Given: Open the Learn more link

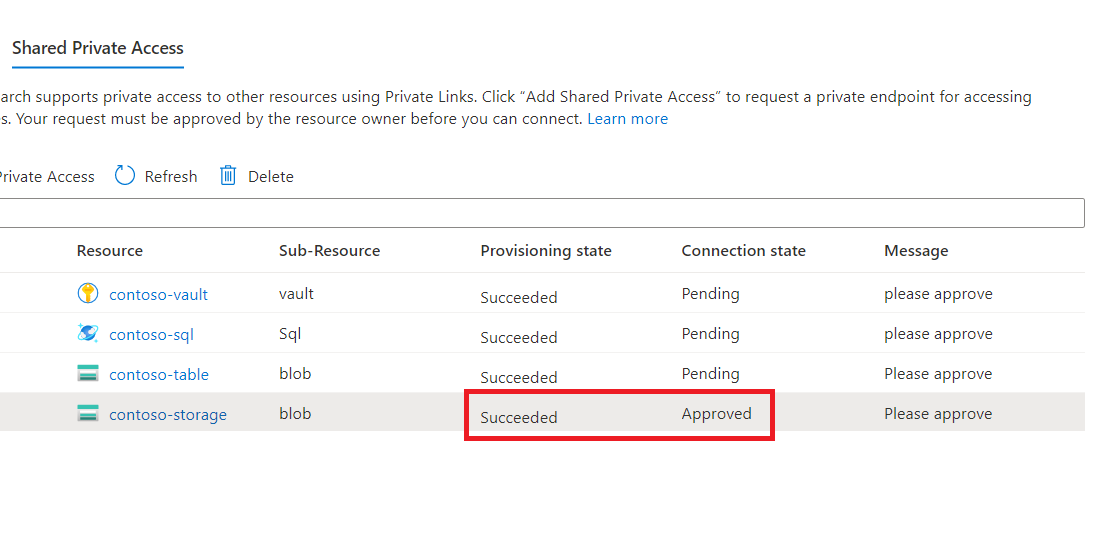Looking at the screenshot, I should click(627, 119).
